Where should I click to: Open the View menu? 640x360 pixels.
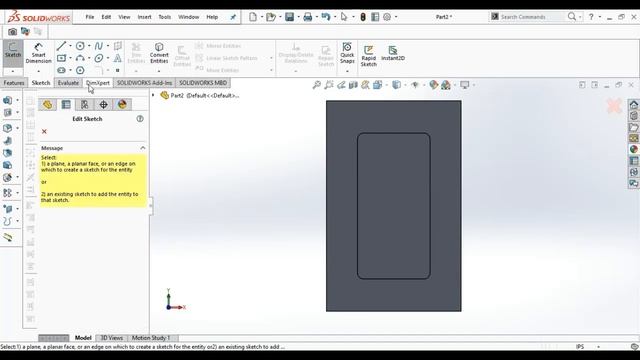(x=124, y=17)
